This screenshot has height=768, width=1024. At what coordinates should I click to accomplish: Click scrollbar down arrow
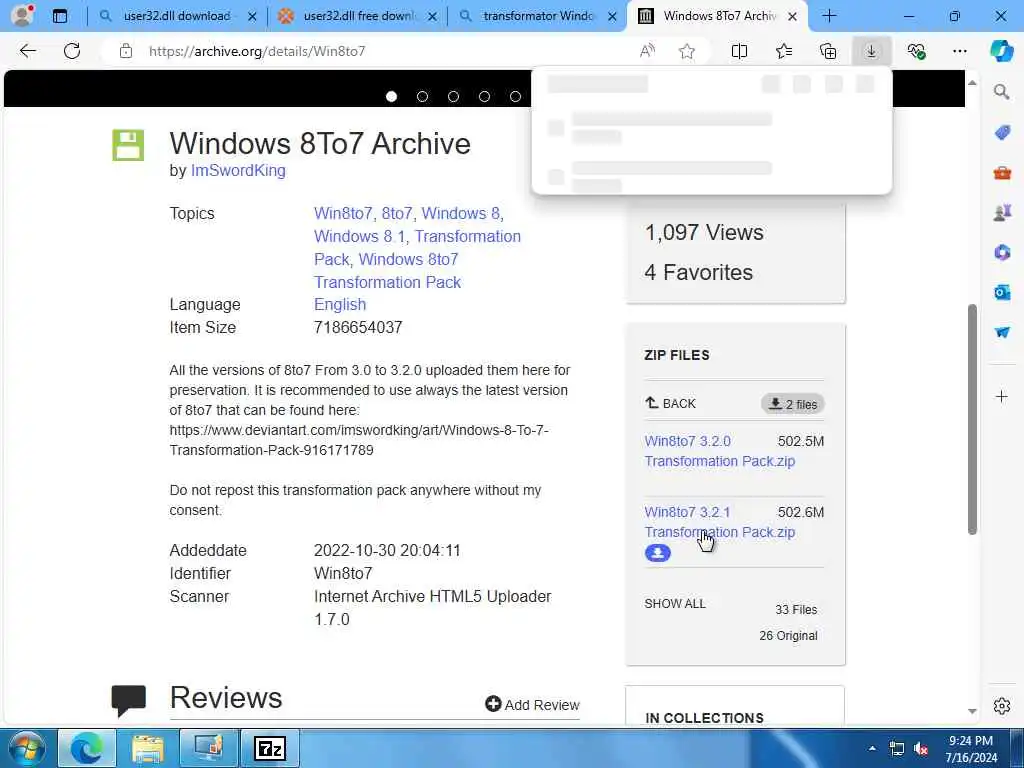pyautogui.click(x=972, y=711)
